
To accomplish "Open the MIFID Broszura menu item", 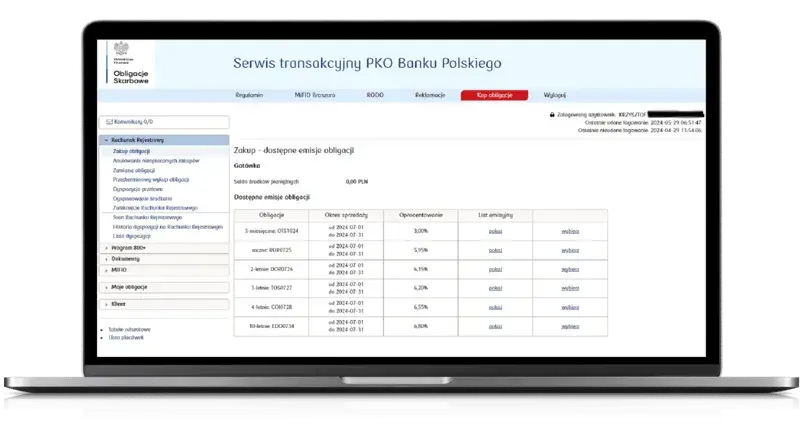I will [x=315, y=95].
